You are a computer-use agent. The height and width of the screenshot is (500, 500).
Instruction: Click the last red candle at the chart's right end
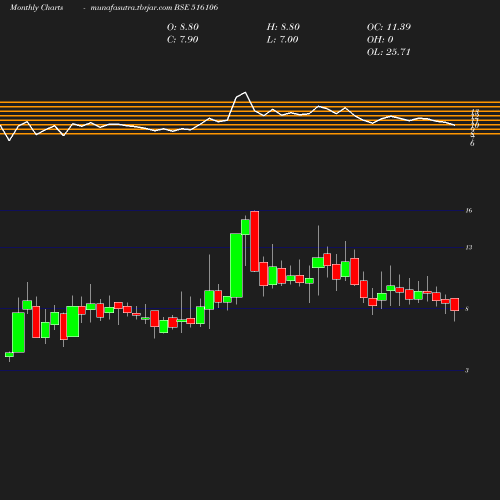[455, 304]
